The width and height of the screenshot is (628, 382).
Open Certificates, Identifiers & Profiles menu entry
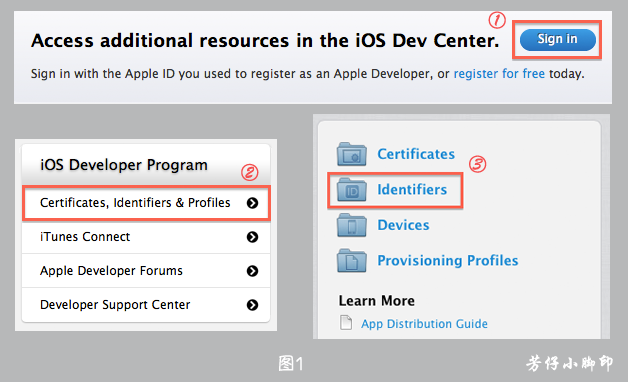click(146, 203)
